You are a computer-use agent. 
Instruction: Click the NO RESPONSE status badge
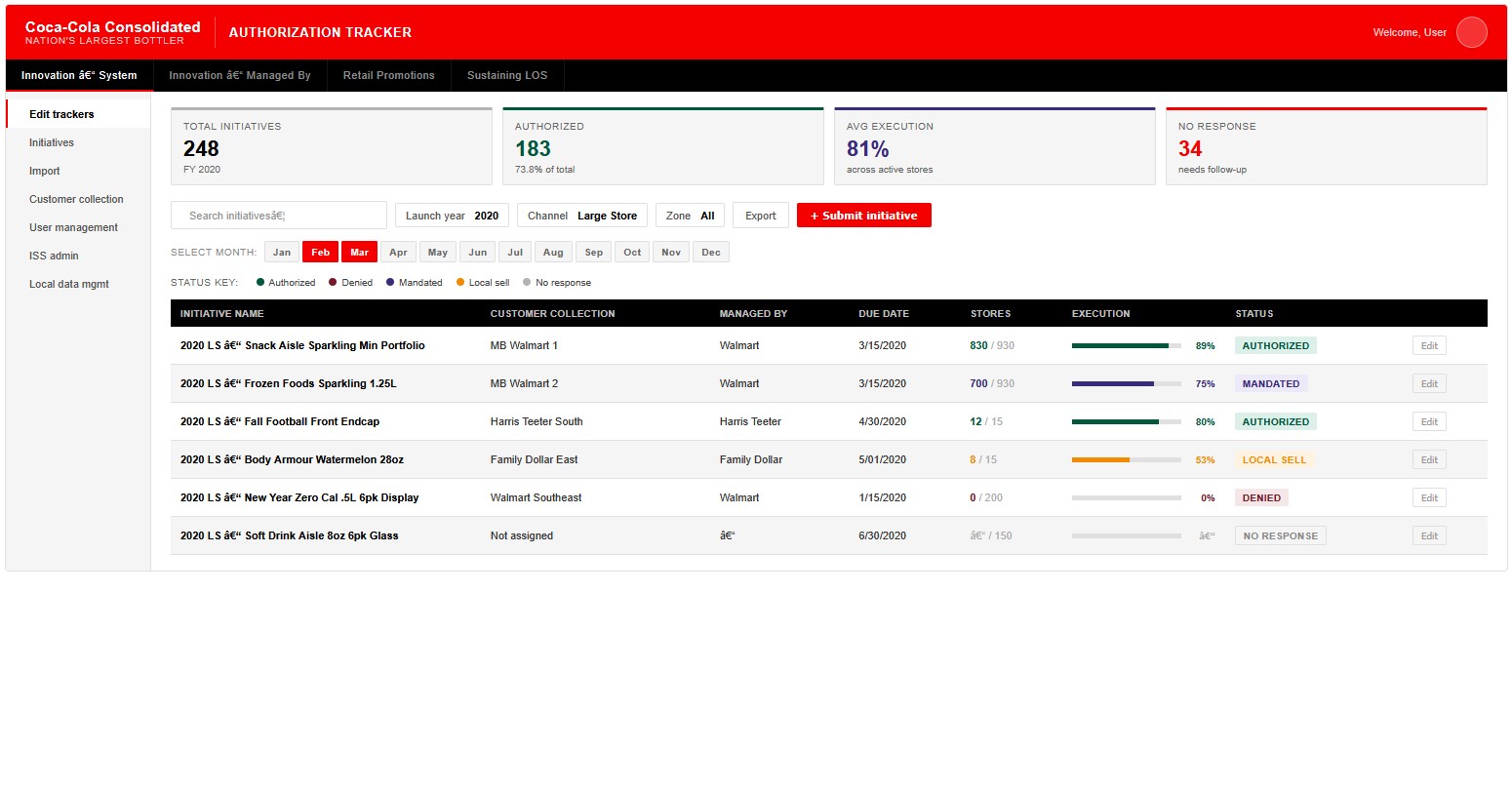click(1280, 535)
